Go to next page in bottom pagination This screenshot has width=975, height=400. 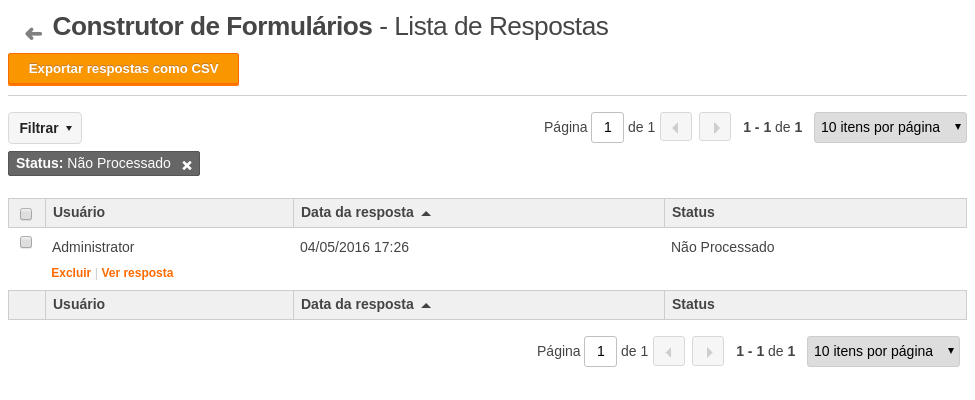(708, 351)
